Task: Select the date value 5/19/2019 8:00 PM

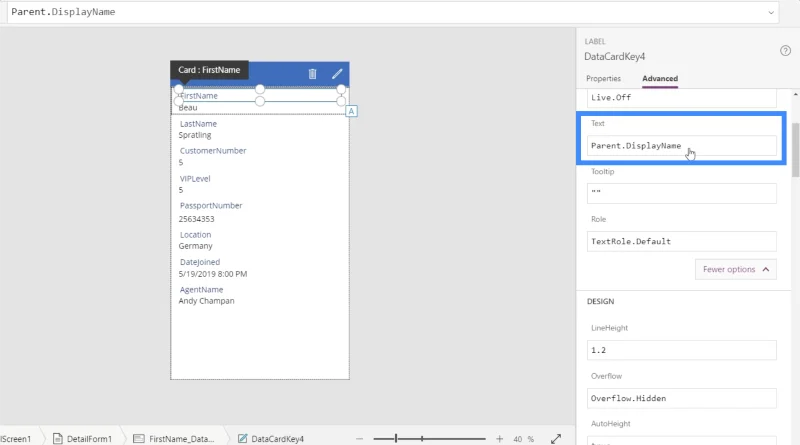Action: click(213, 274)
